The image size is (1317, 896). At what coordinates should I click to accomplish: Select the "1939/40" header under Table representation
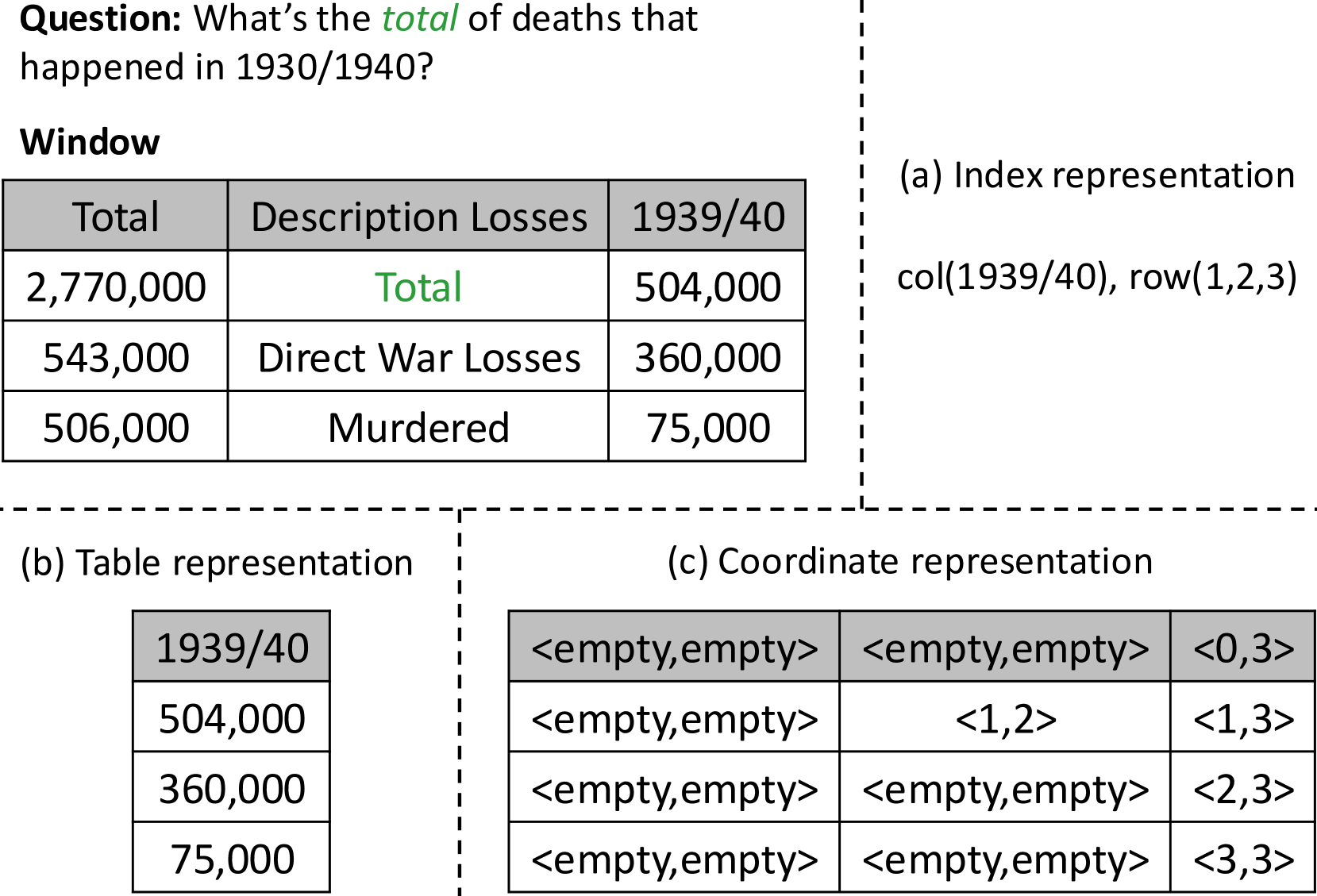point(232,647)
